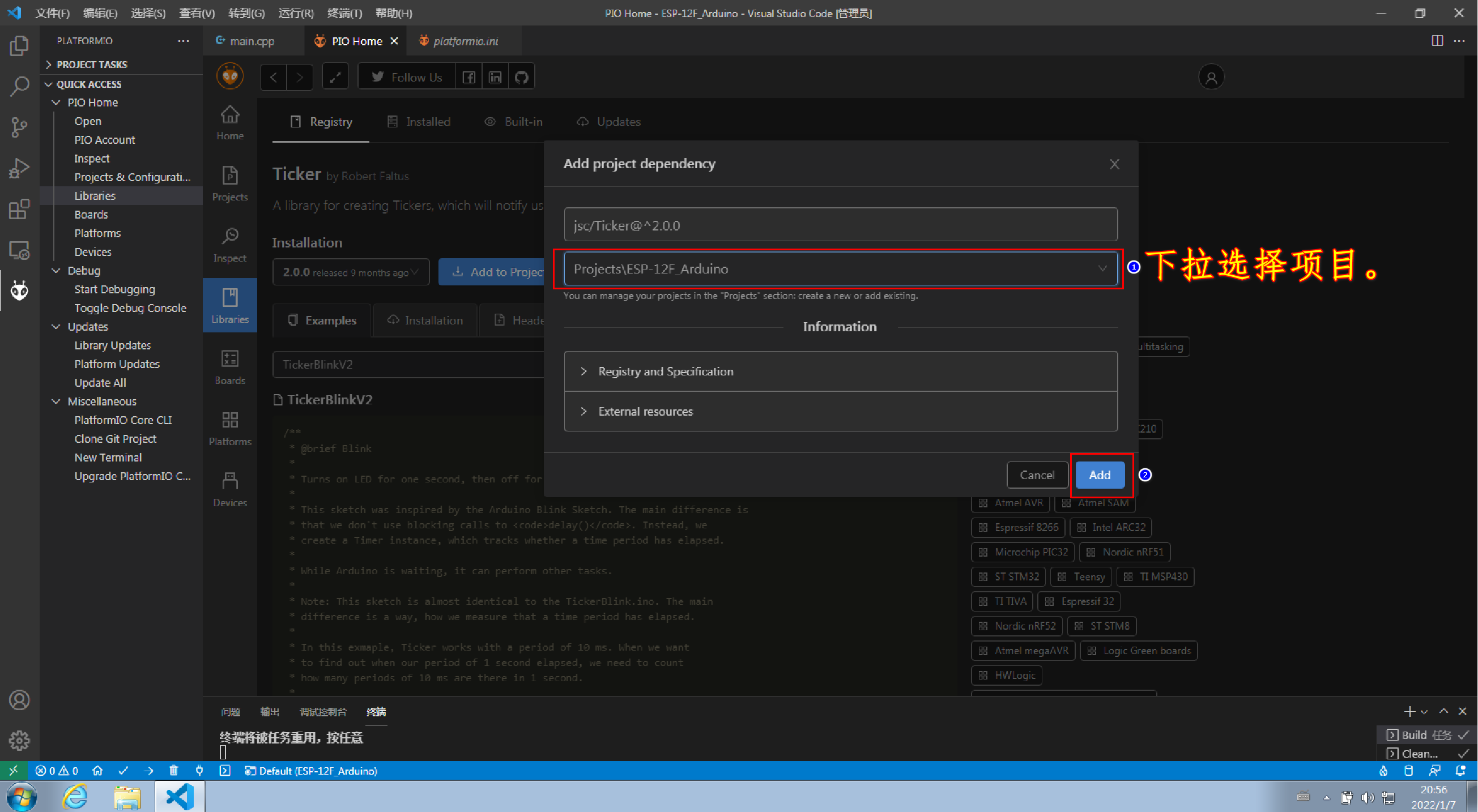The width and height of the screenshot is (1478, 812).
Task: Open Internet Explorer from the taskbar
Action: 75,797
